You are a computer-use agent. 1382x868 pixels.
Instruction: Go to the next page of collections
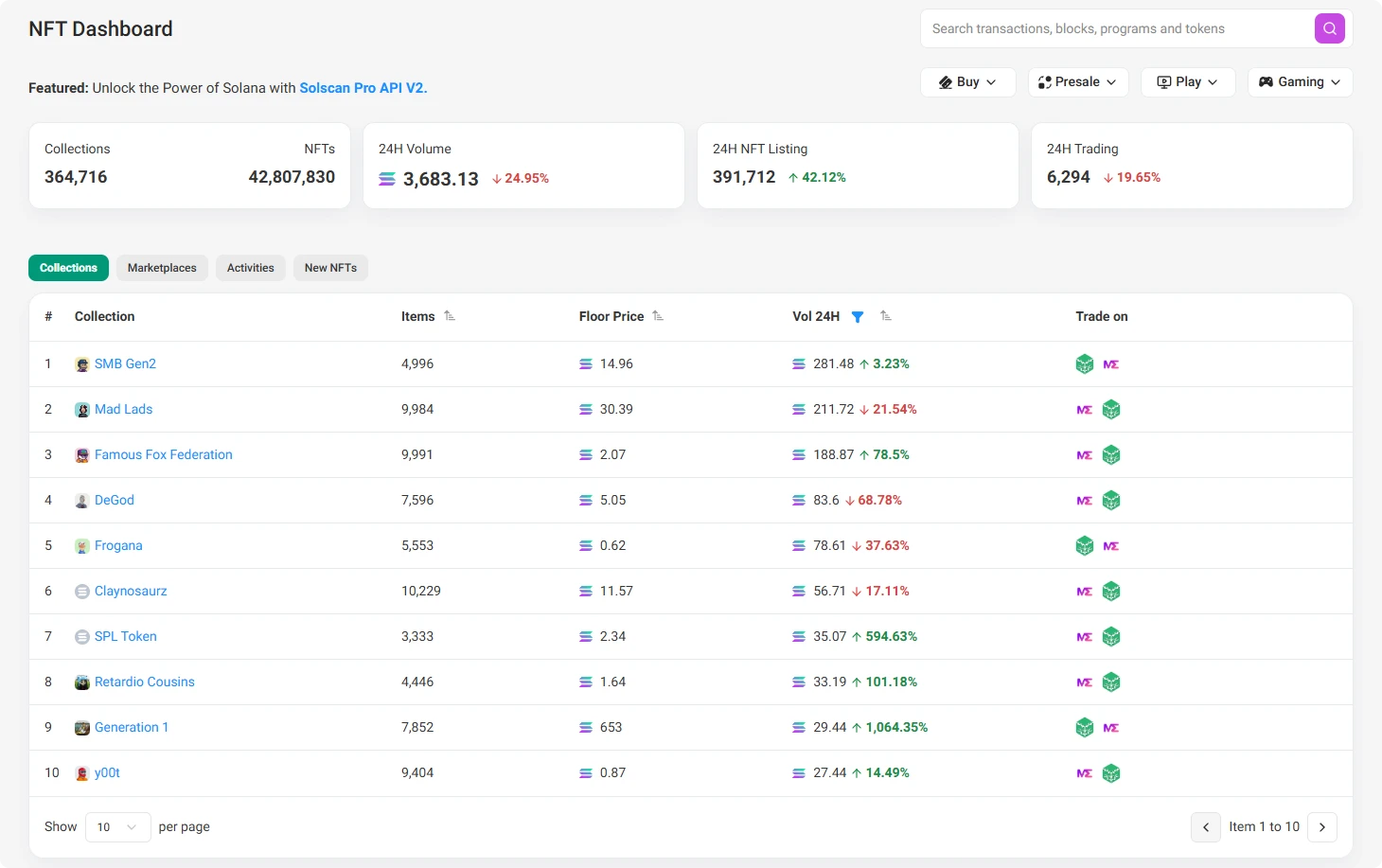pyautogui.click(x=1321, y=826)
